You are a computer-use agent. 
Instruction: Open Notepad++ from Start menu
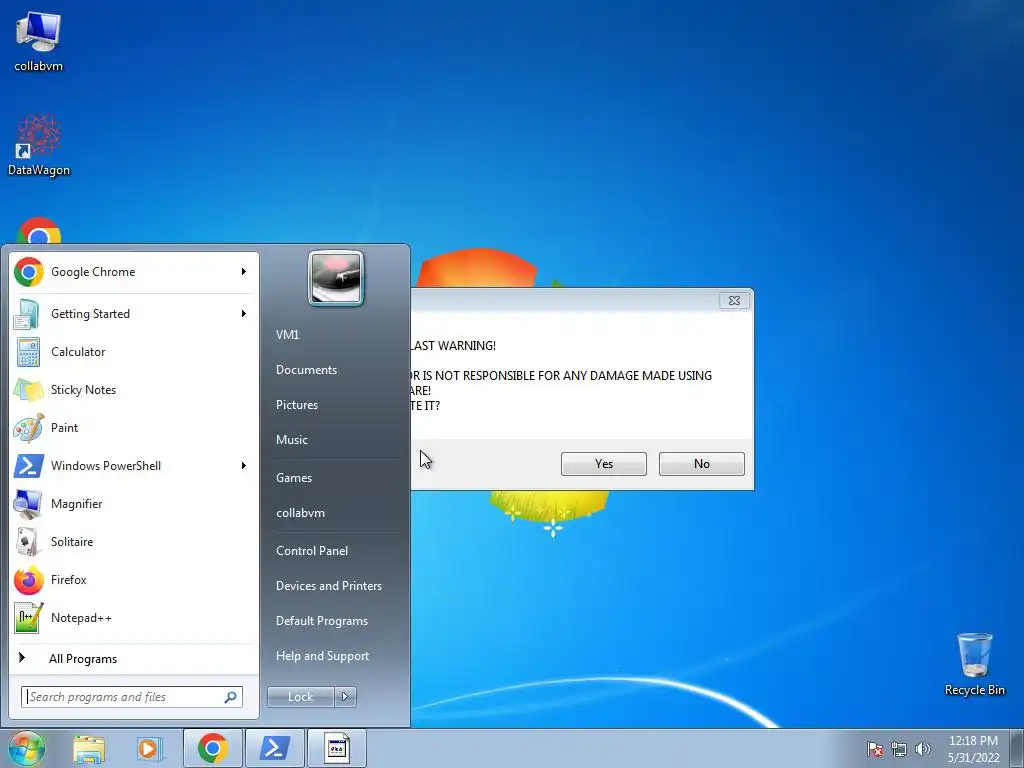[x=134, y=617]
